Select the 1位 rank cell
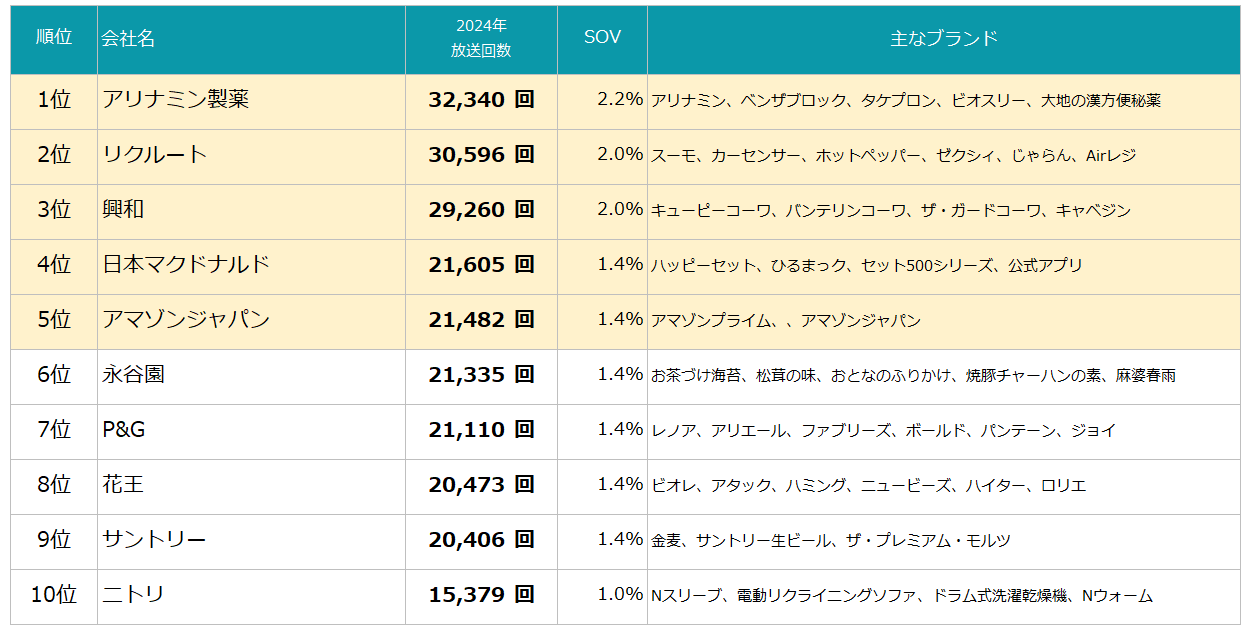1251x634 pixels. pos(54,99)
